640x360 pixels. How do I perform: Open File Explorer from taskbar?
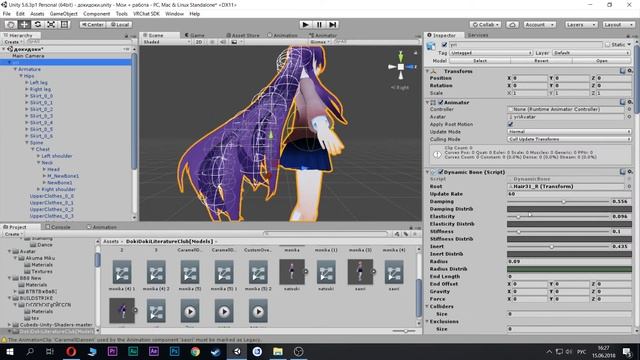pyautogui.click(x=278, y=351)
